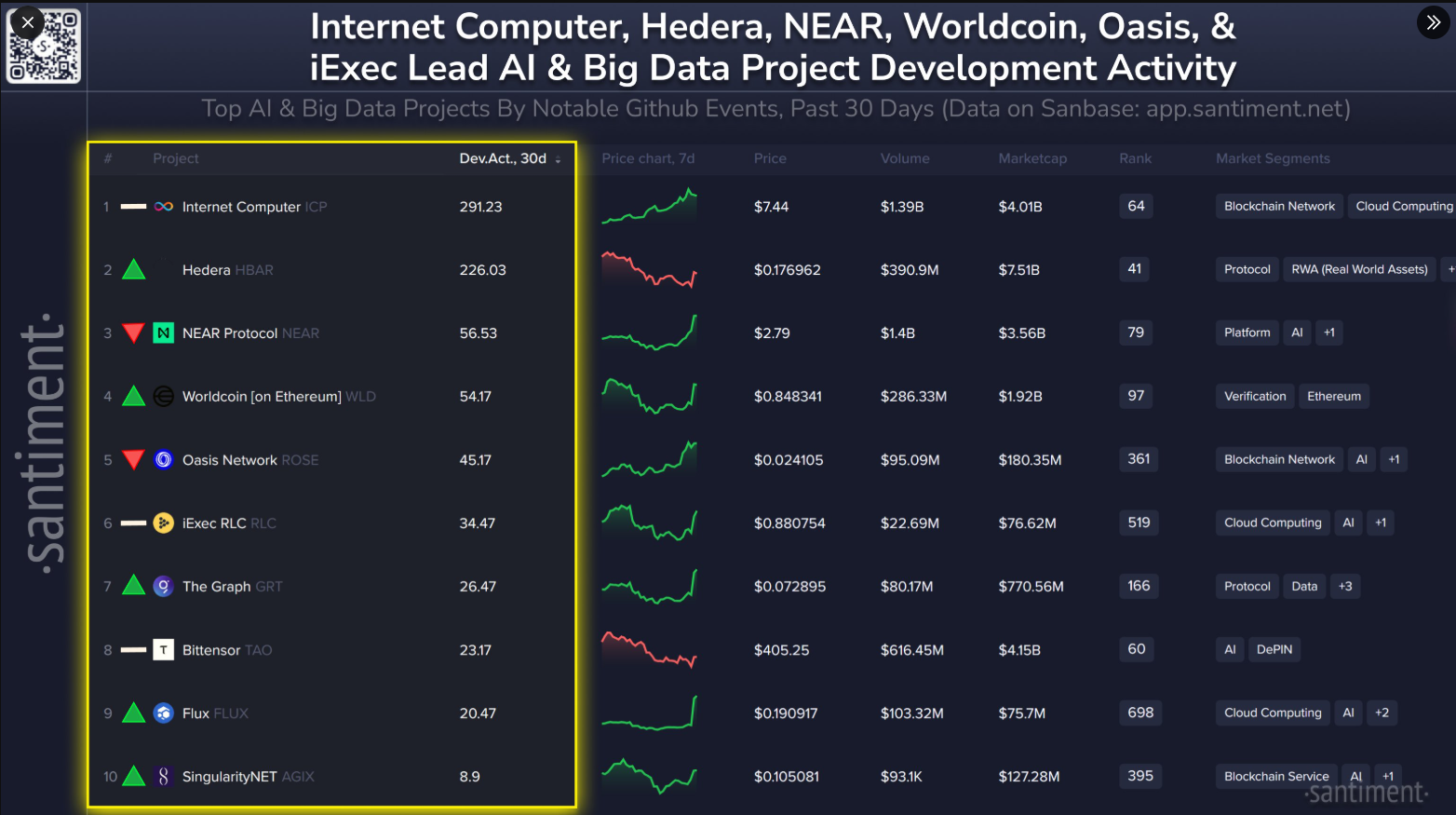This screenshot has width=1456, height=815.
Task: Click the double-chevron expand icon
Action: [x=1433, y=22]
